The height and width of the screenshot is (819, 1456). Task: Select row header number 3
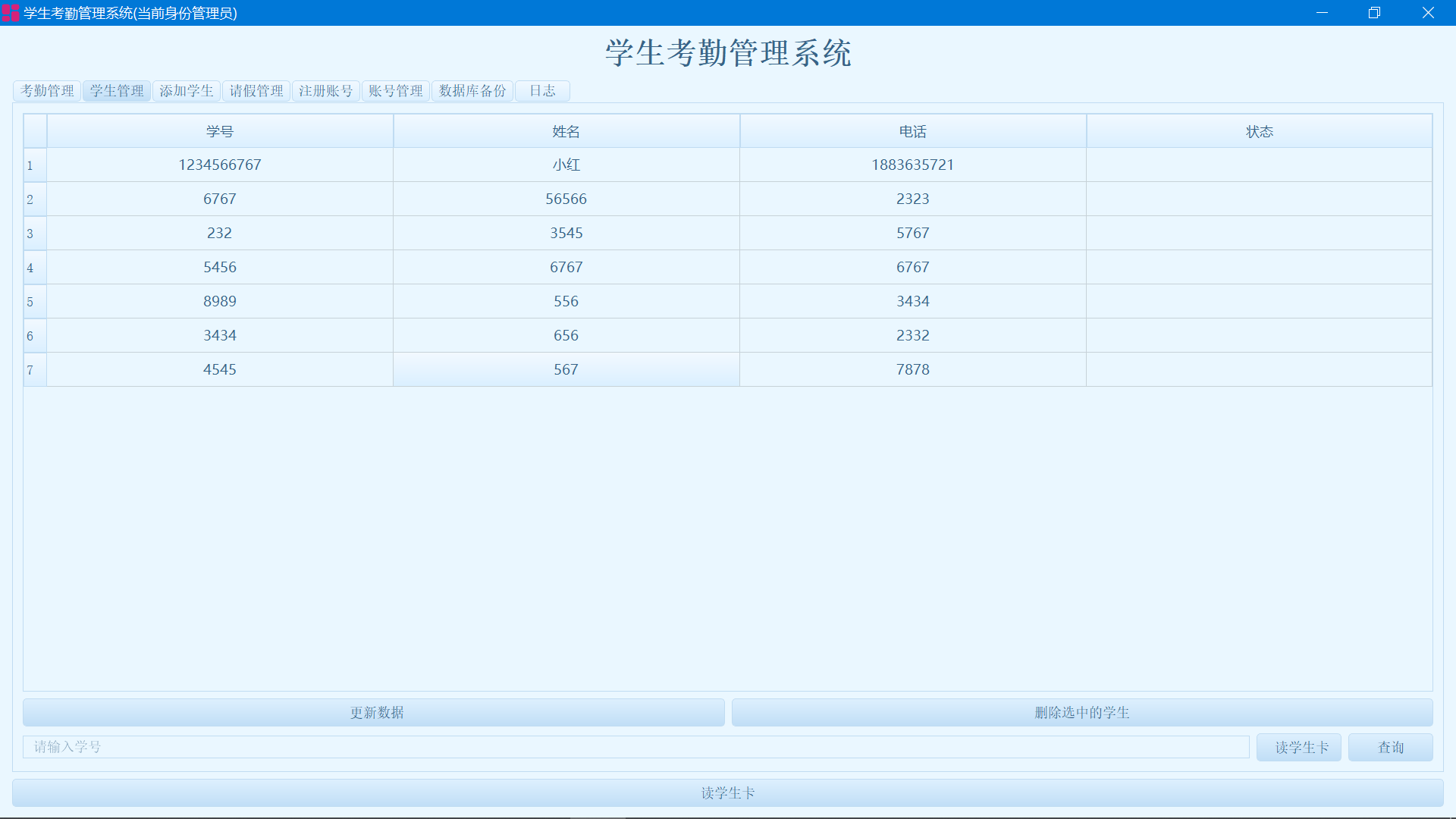34,234
